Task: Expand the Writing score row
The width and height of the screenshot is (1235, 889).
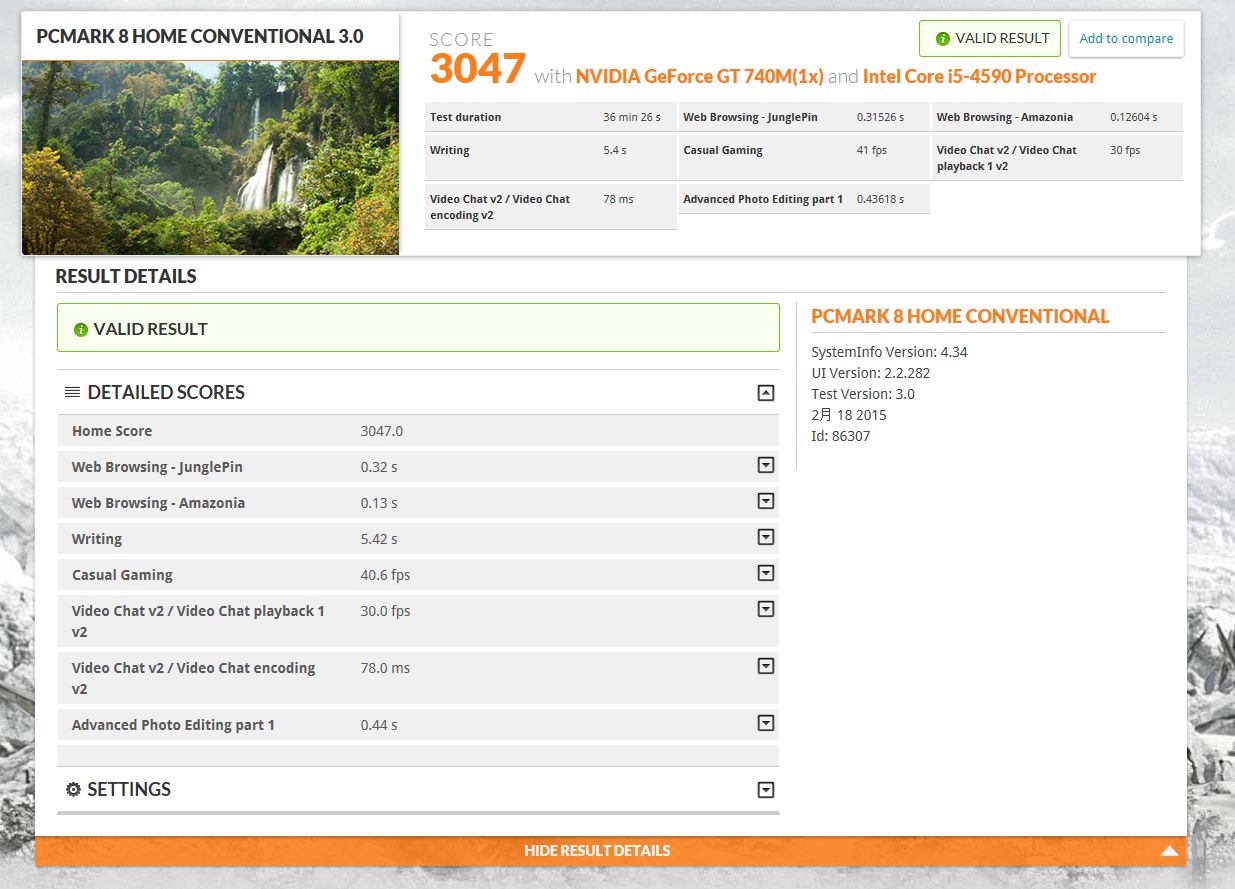Action: pyautogui.click(x=766, y=537)
